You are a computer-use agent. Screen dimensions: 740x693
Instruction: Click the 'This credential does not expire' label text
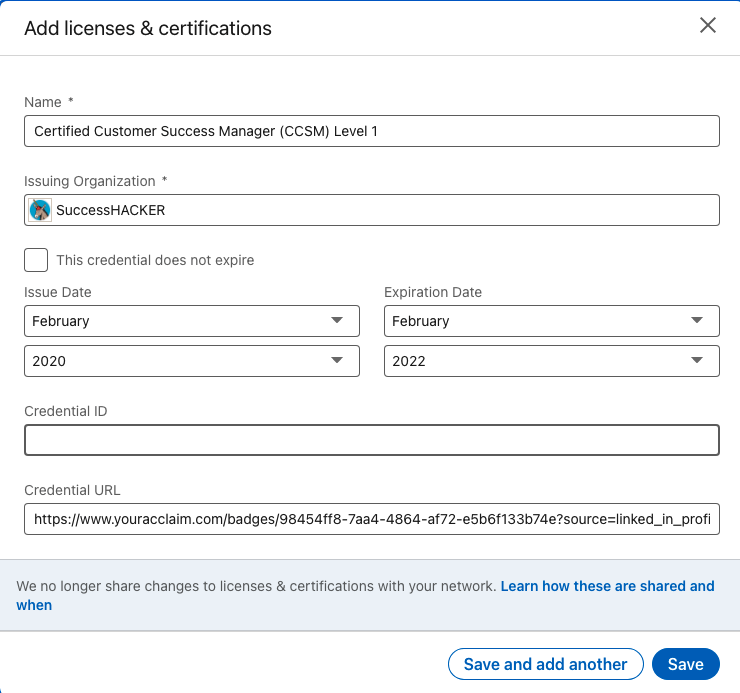(x=155, y=260)
